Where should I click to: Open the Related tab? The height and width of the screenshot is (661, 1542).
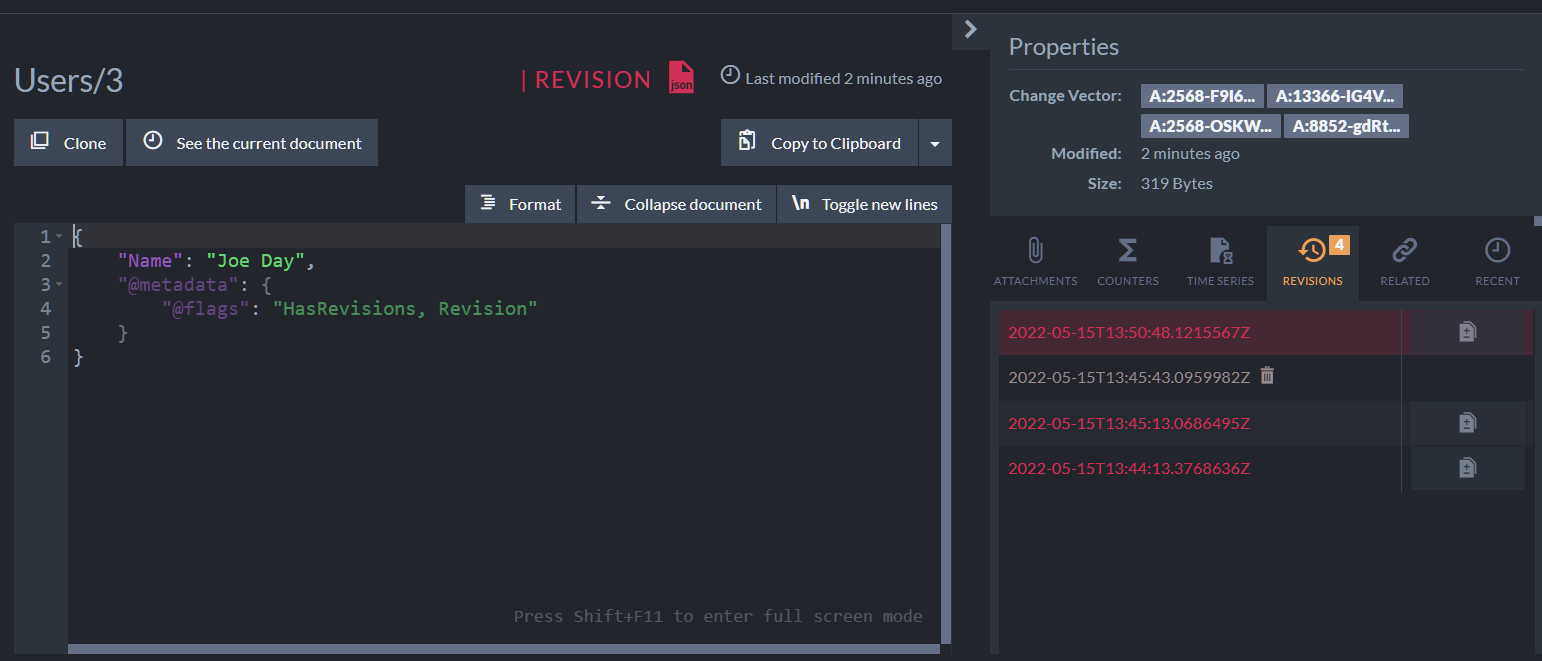coord(1405,262)
